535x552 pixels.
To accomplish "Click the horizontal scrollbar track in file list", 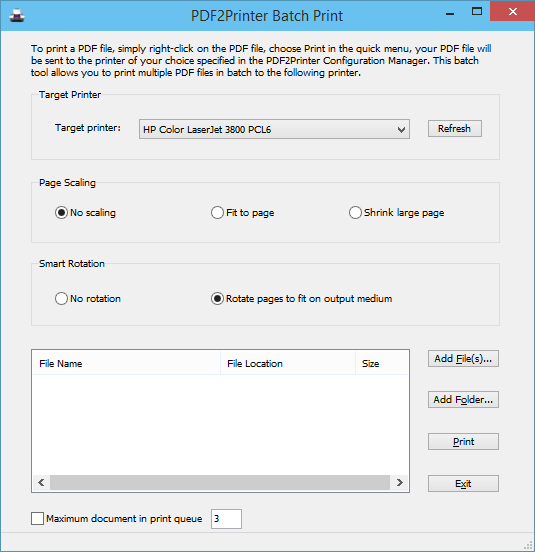I will point(220,482).
